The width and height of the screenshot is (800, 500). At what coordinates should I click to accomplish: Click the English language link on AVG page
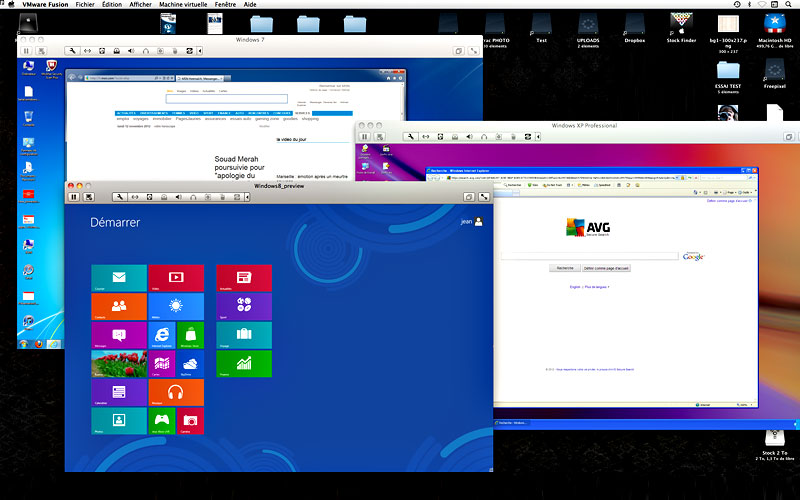575,287
